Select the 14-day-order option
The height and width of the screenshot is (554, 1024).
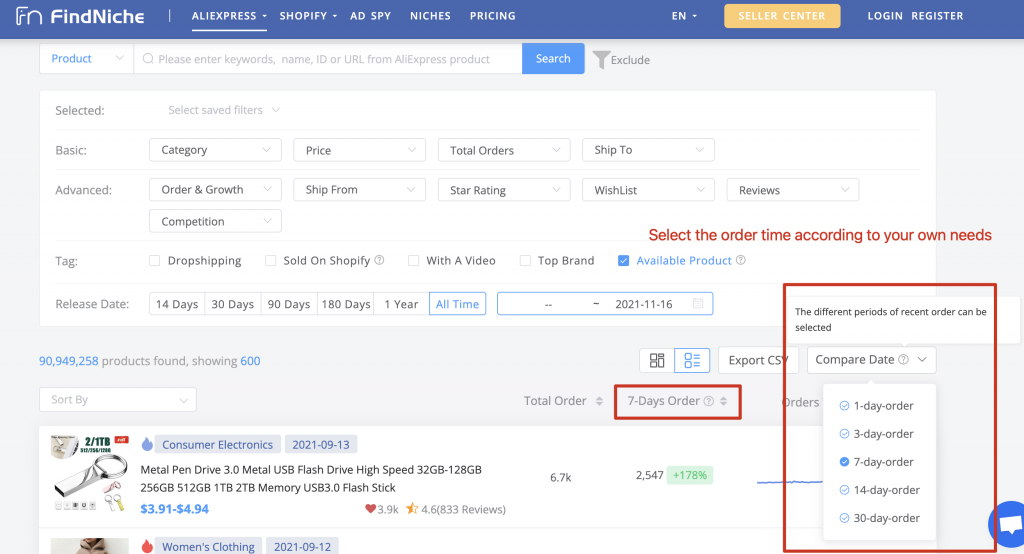(x=879, y=490)
